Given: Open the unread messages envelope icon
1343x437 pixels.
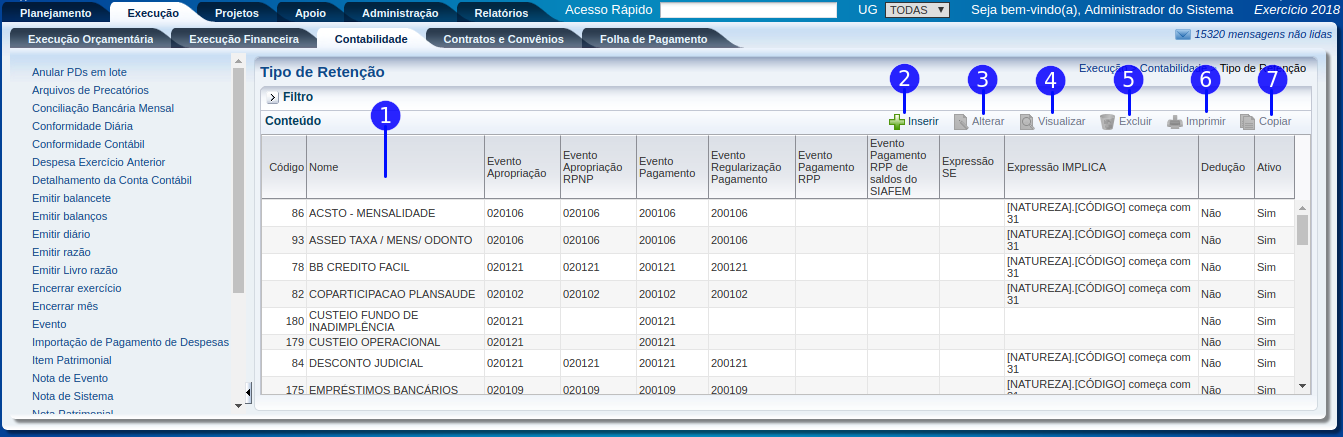Looking at the screenshot, I should coord(1183,35).
